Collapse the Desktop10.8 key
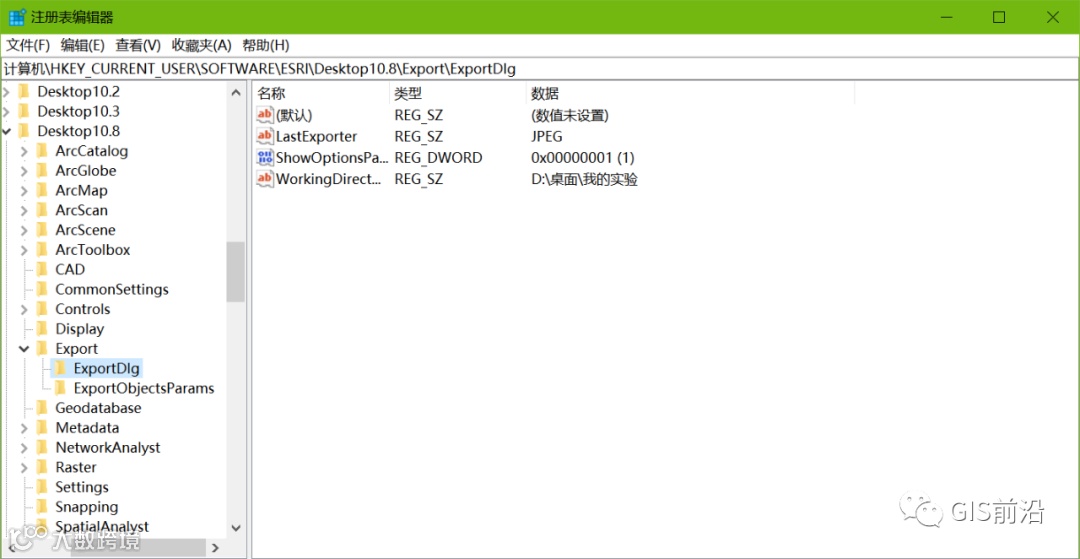 pos(7,131)
